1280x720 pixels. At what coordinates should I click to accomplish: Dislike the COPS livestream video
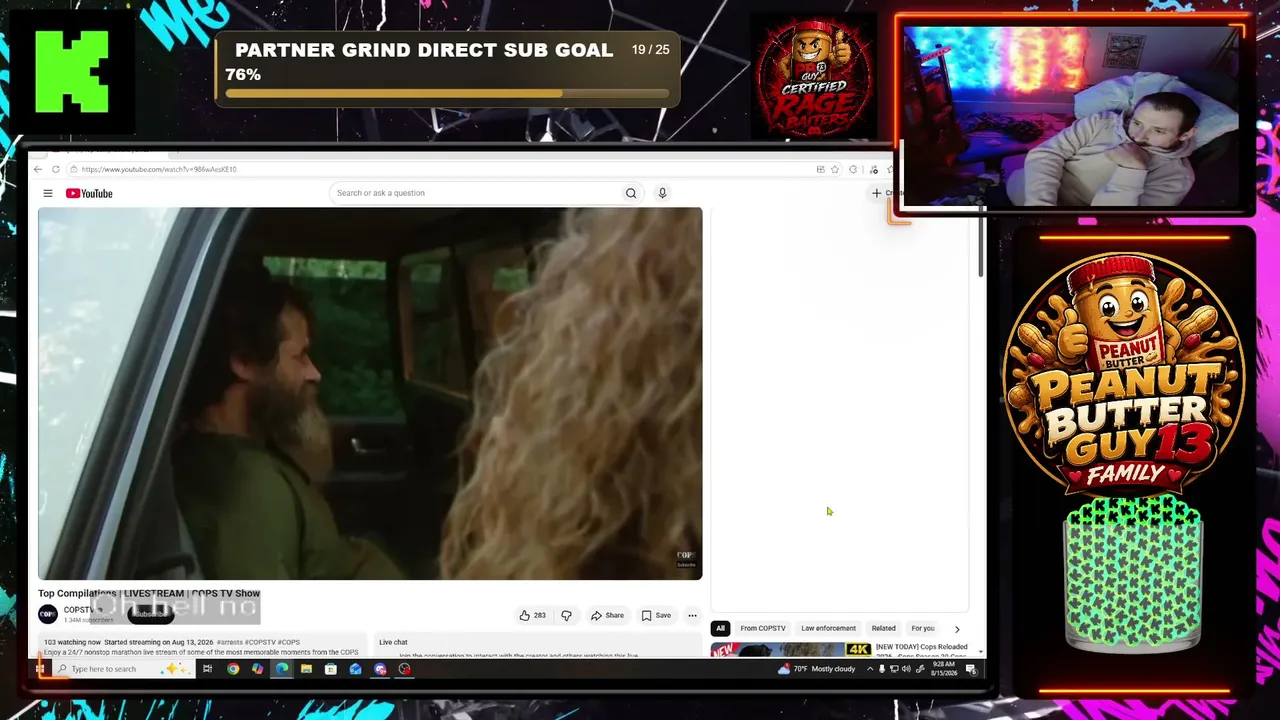point(566,615)
